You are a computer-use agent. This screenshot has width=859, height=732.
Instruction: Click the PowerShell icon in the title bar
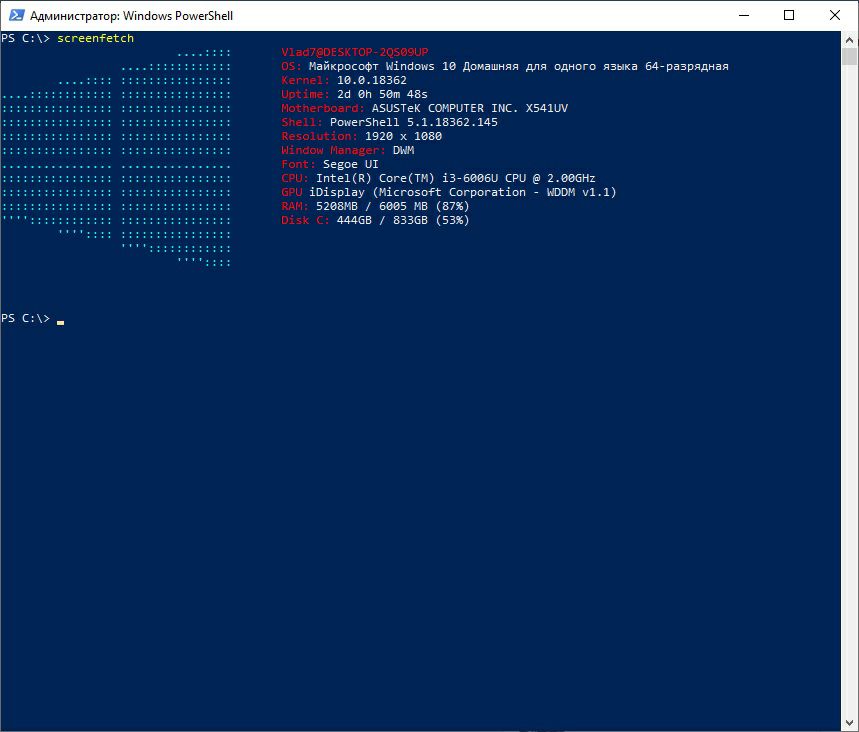[x=16, y=15]
